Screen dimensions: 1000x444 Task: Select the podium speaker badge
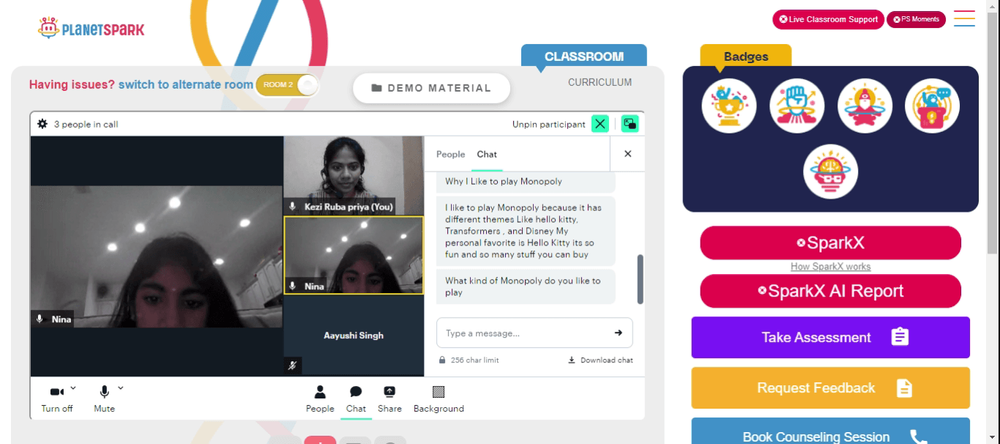coord(932,106)
